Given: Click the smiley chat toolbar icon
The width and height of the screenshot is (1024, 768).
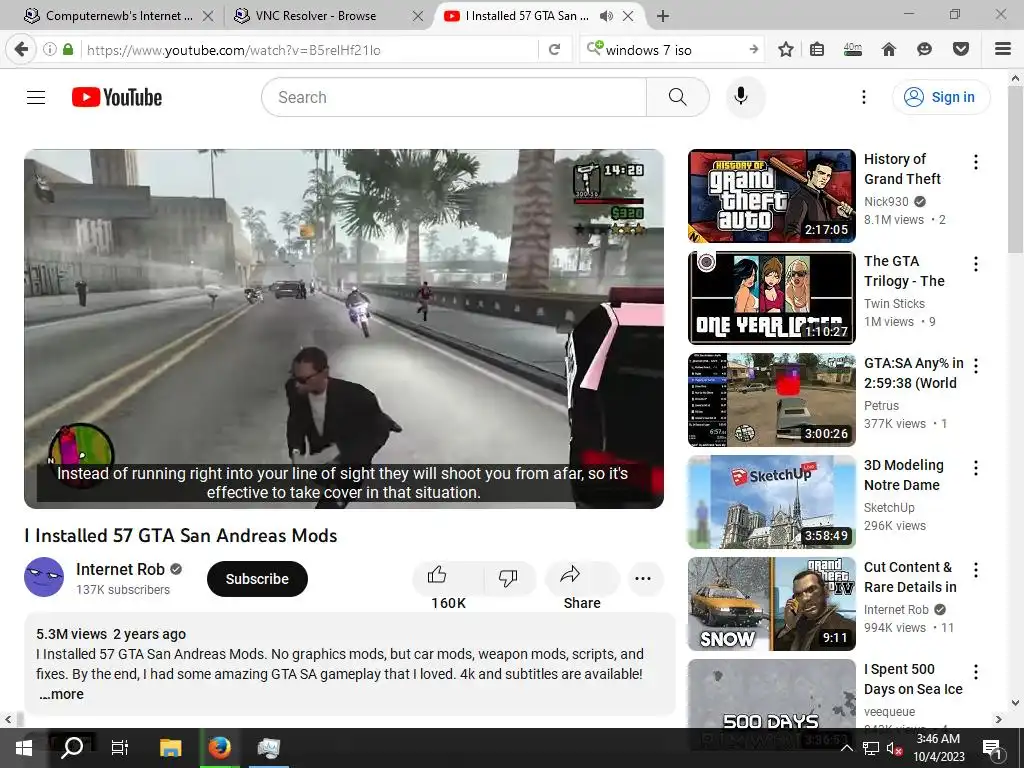Looking at the screenshot, I should click(924, 50).
